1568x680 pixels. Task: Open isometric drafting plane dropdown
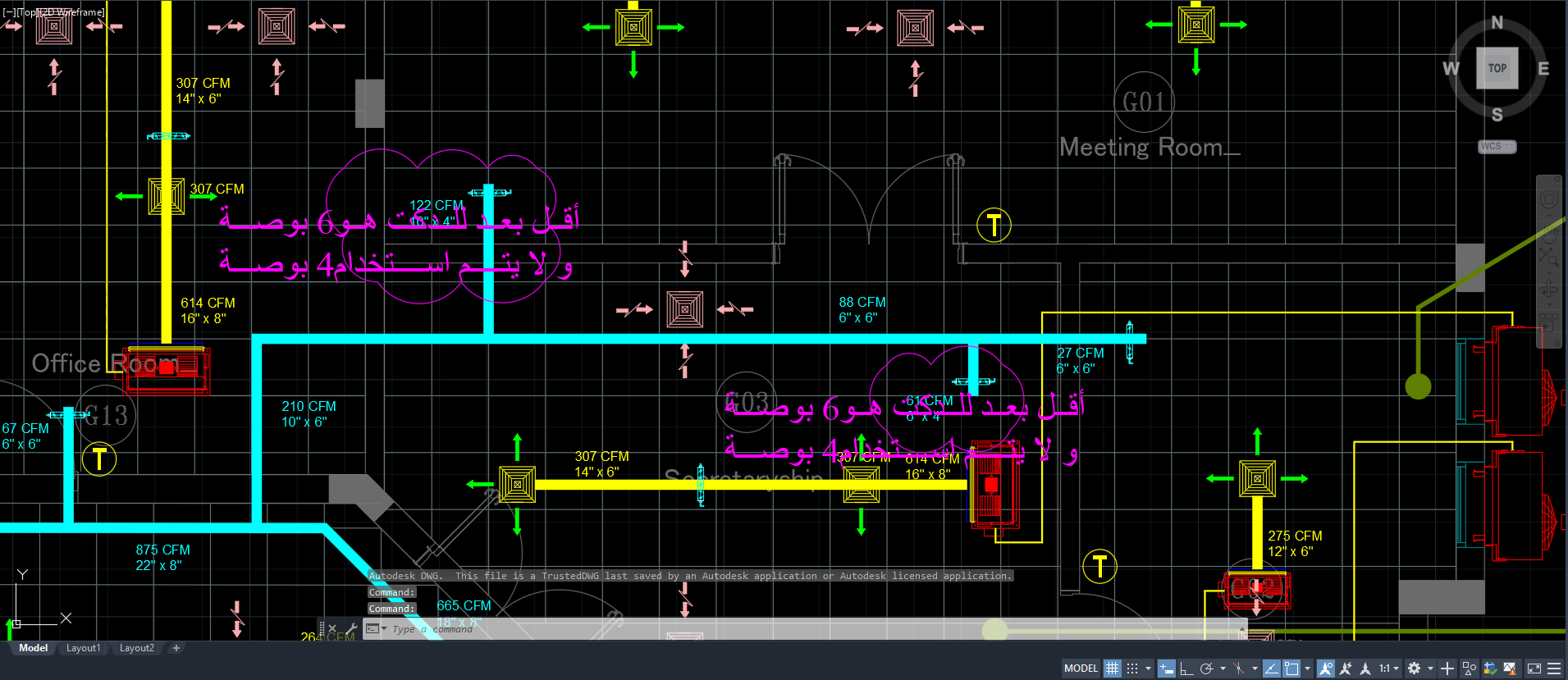tap(1255, 669)
